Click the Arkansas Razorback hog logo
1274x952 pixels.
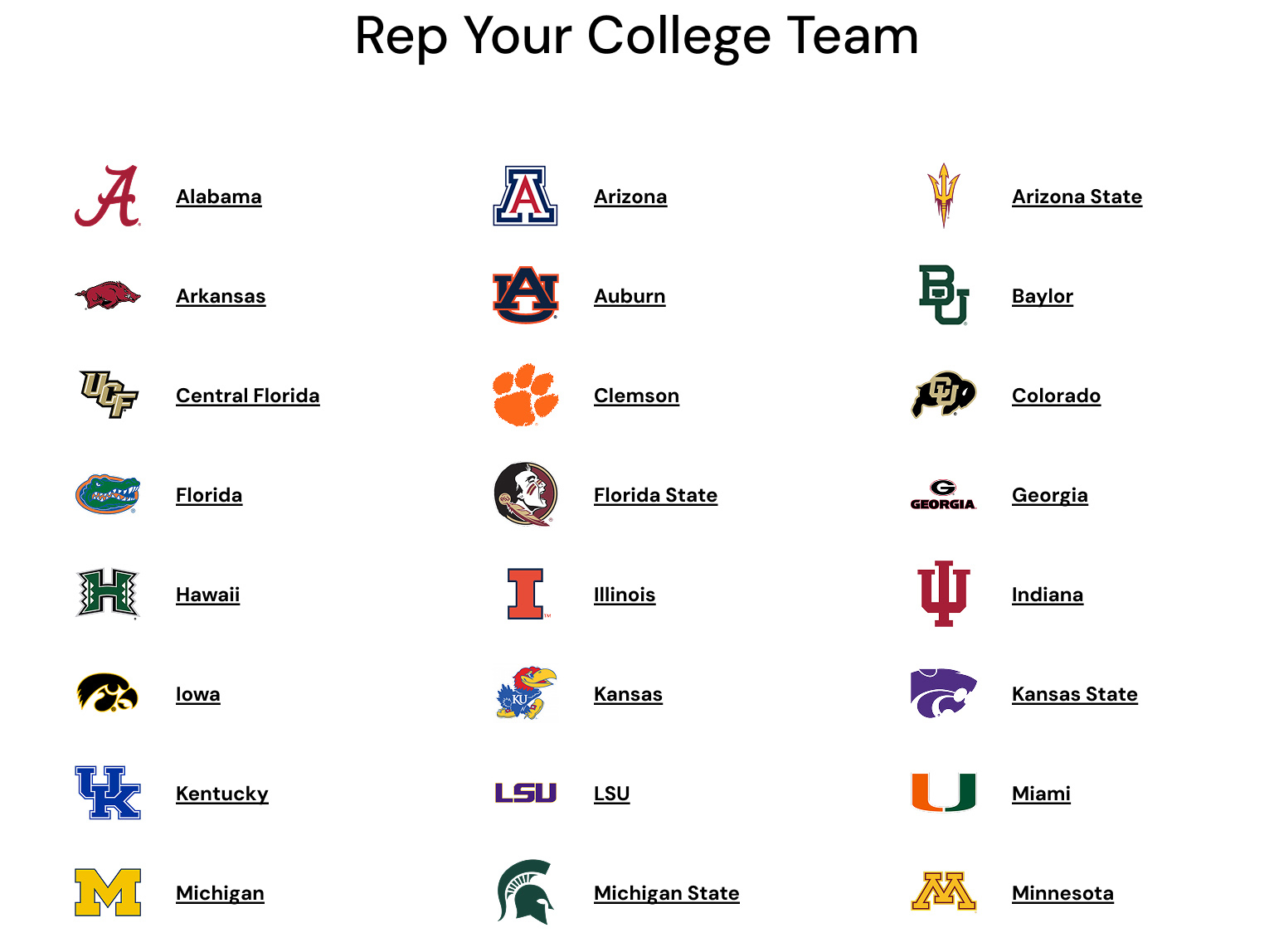coord(109,296)
